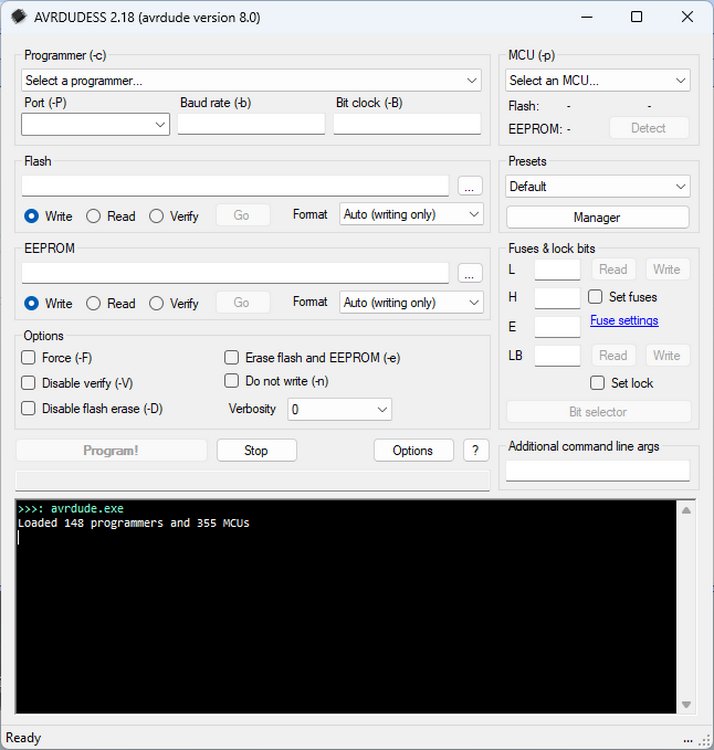Screen dimensions: 714x750
Task: Click fuses Write button next to L
Action: (x=667, y=269)
